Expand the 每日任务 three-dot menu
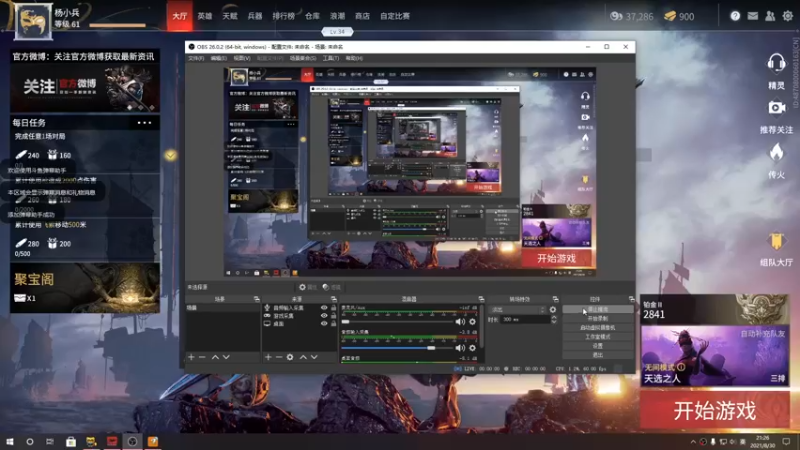This screenshot has height=450, width=800. click(x=144, y=122)
